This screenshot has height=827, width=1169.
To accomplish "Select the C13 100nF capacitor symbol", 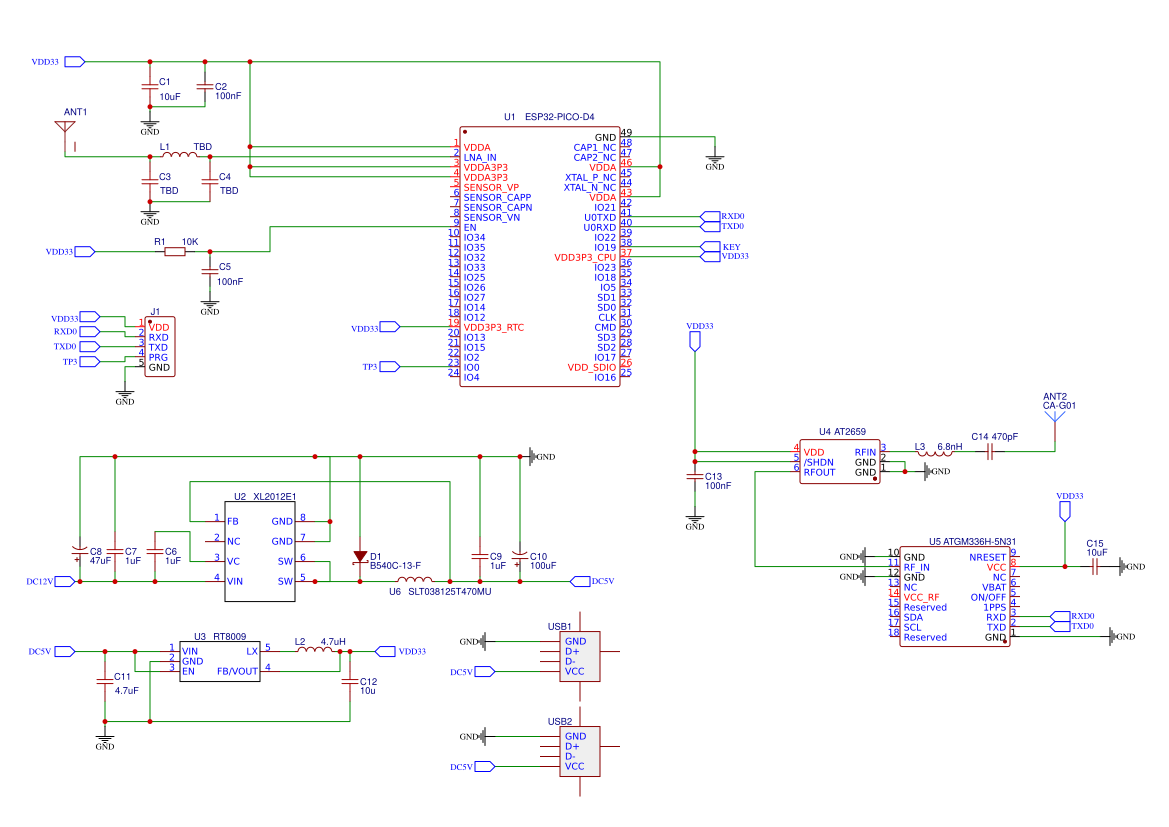I will (x=695, y=477).
